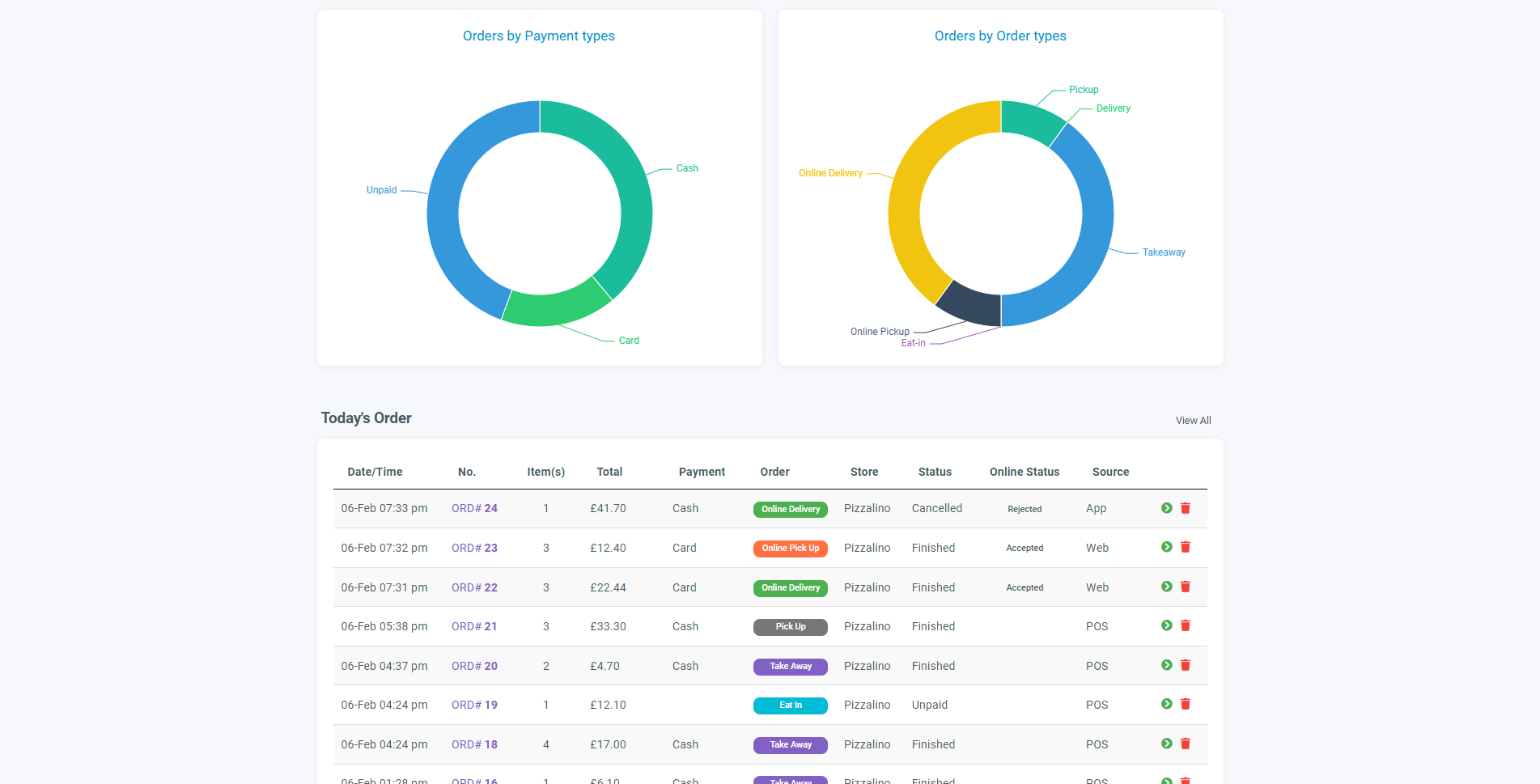Select Online Pickup segment in order types chart

pyautogui.click(x=973, y=304)
